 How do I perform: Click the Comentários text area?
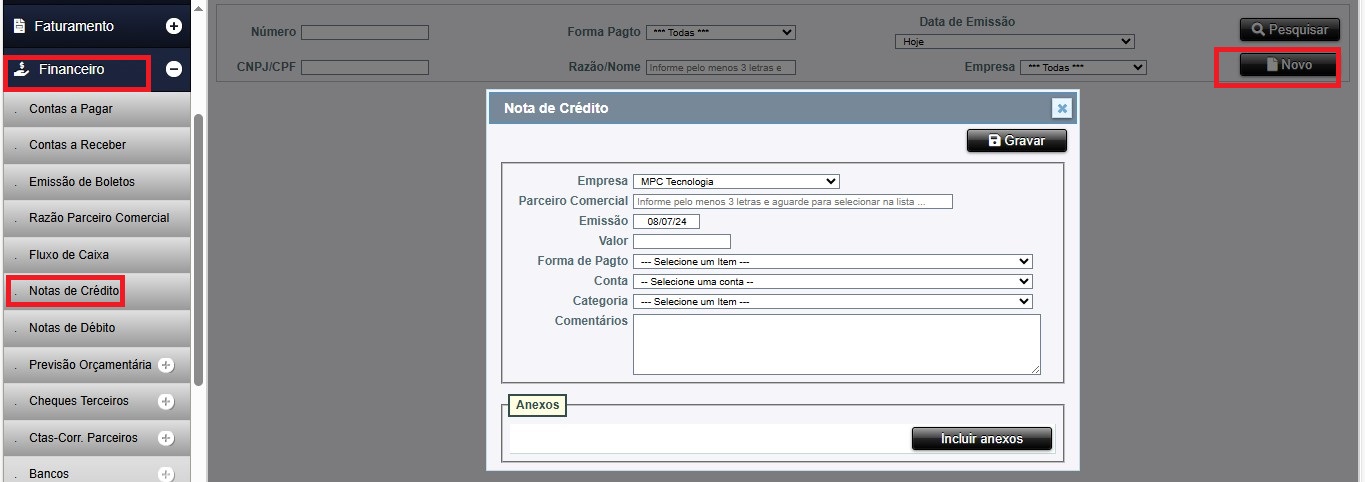coord(837,345)
